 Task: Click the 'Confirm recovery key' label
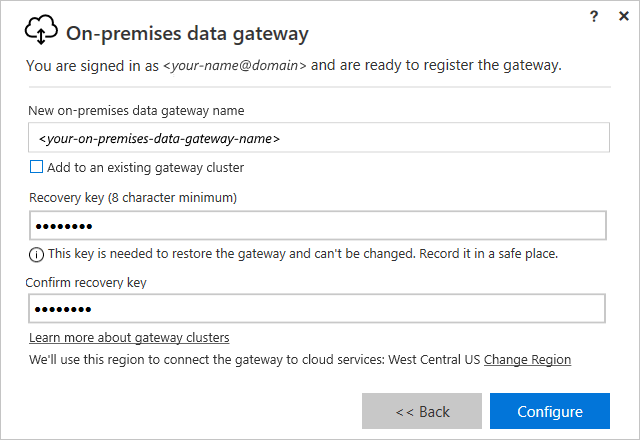88,282
